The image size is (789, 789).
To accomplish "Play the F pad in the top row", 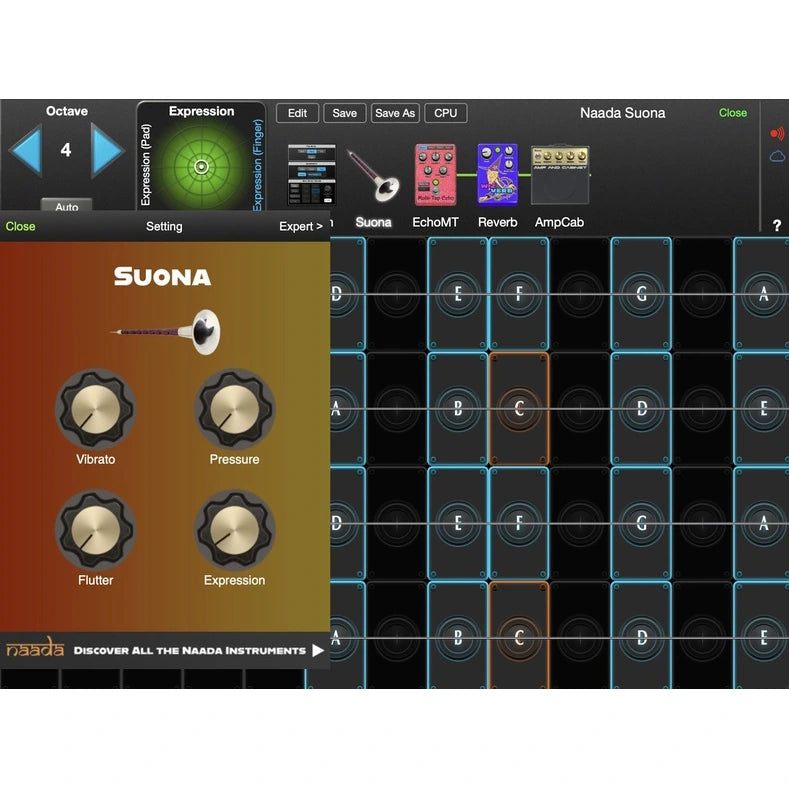I will 519,294.
